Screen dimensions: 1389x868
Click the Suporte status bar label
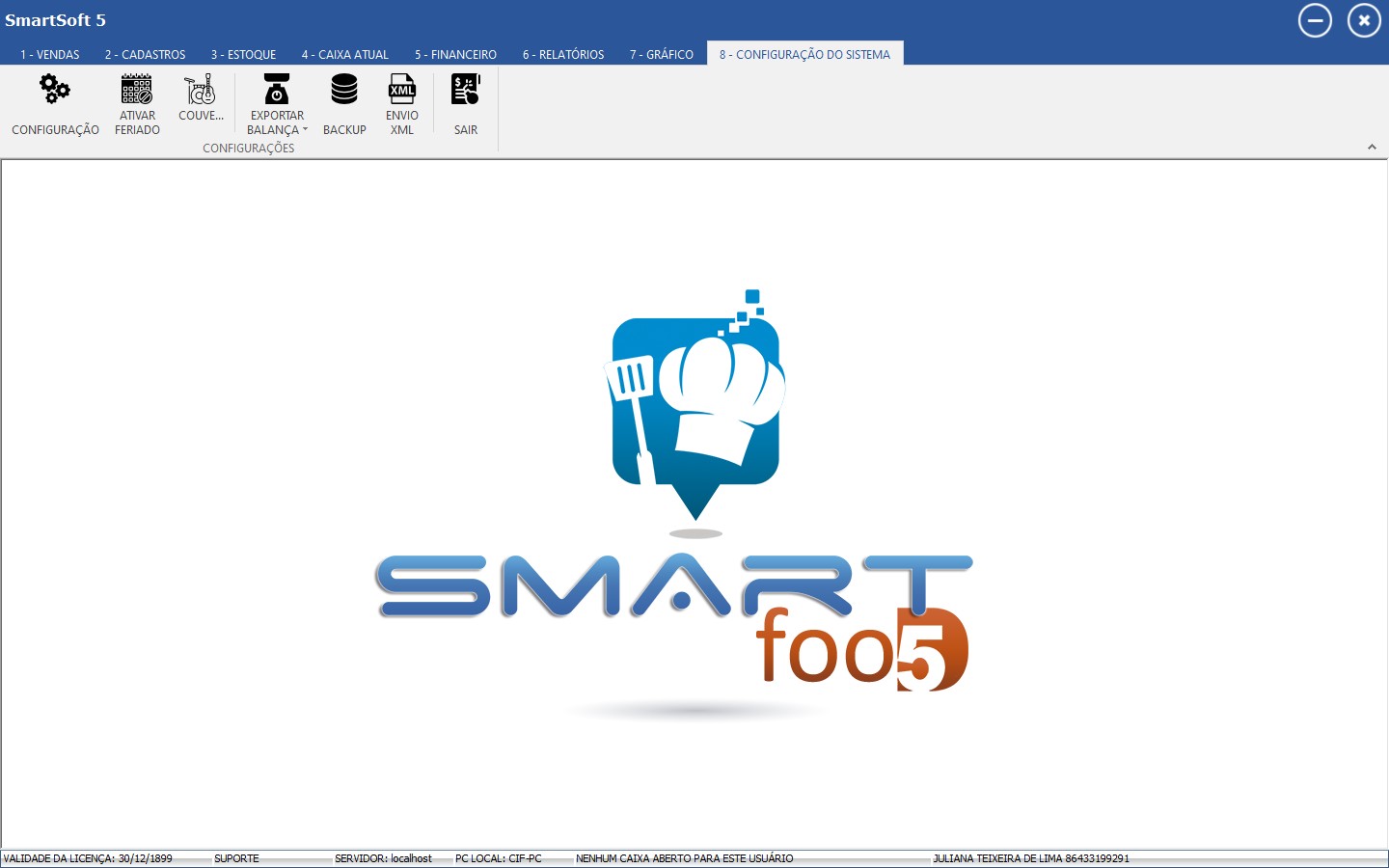click(x=237, y=858)
